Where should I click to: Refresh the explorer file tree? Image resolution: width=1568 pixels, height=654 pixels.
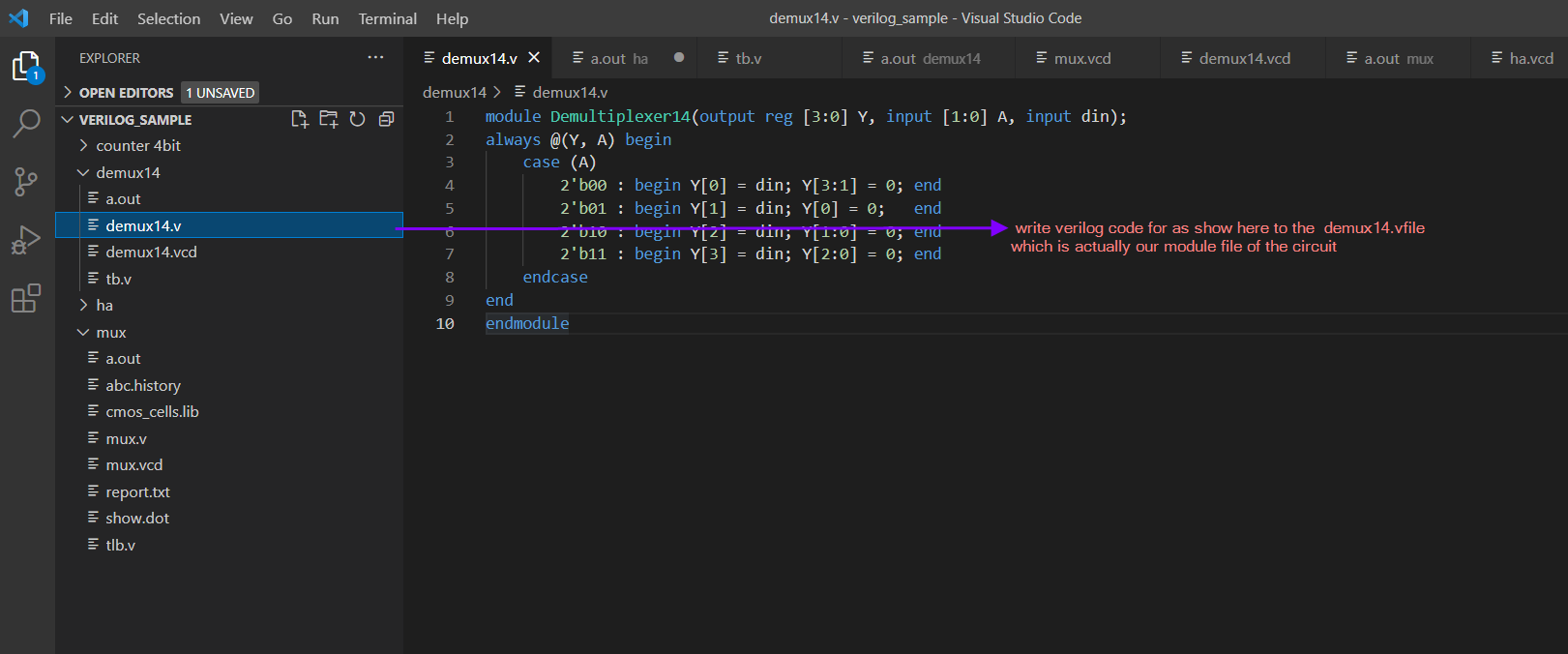[357, 119]
